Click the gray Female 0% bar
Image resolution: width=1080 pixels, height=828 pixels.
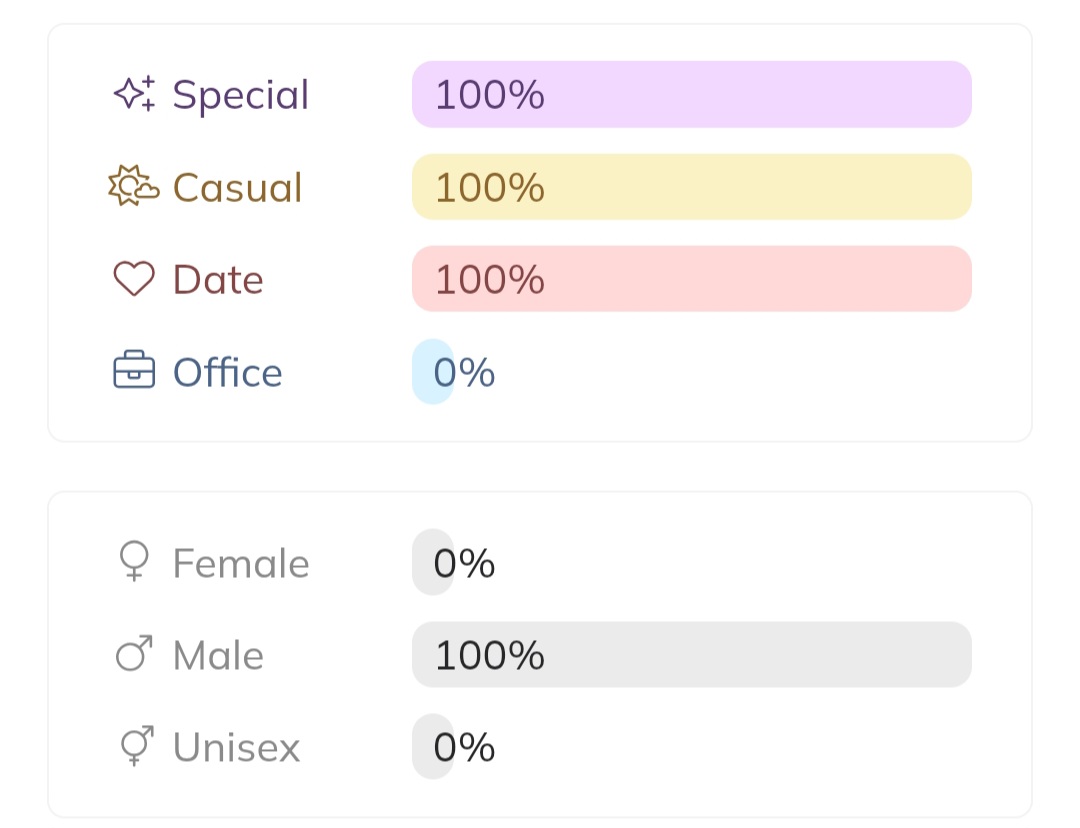tap(433, 562)
